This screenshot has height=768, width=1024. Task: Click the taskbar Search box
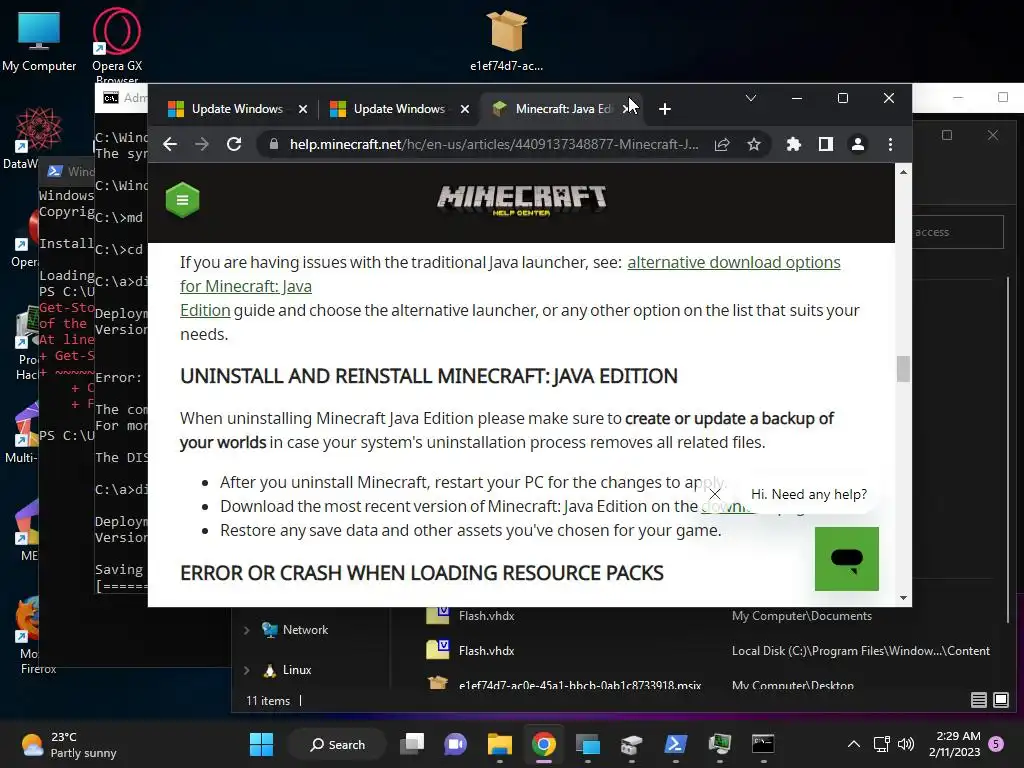338,744
